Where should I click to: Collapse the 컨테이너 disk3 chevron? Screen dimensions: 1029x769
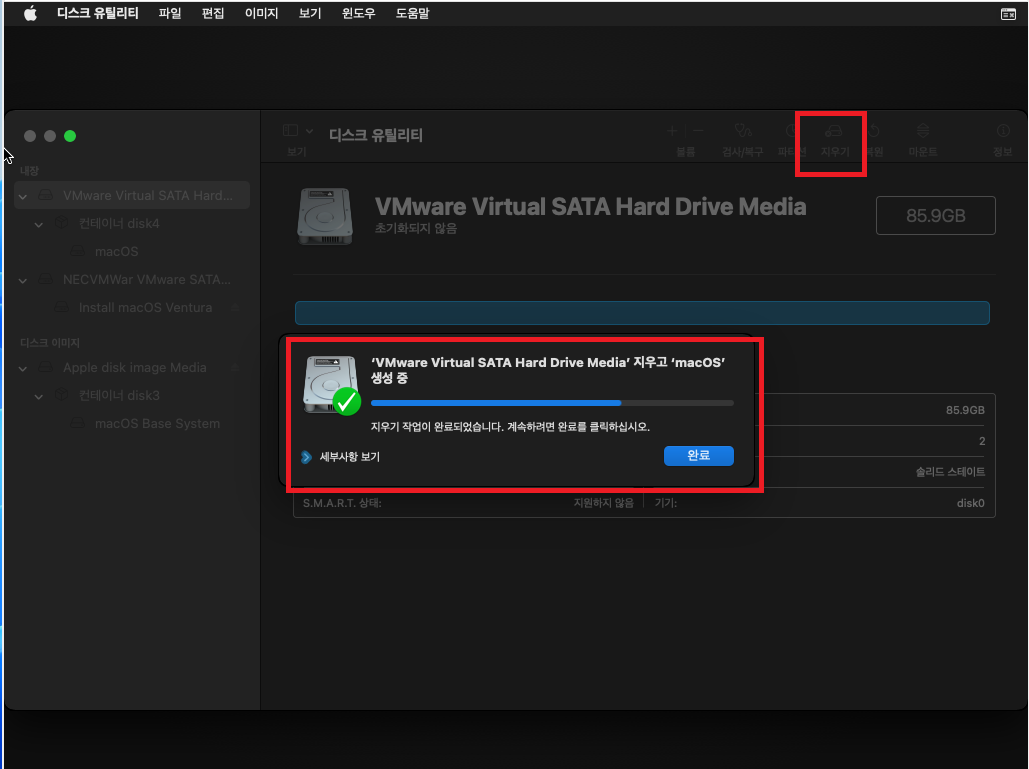pyautogui.click(x=39, y=396)
